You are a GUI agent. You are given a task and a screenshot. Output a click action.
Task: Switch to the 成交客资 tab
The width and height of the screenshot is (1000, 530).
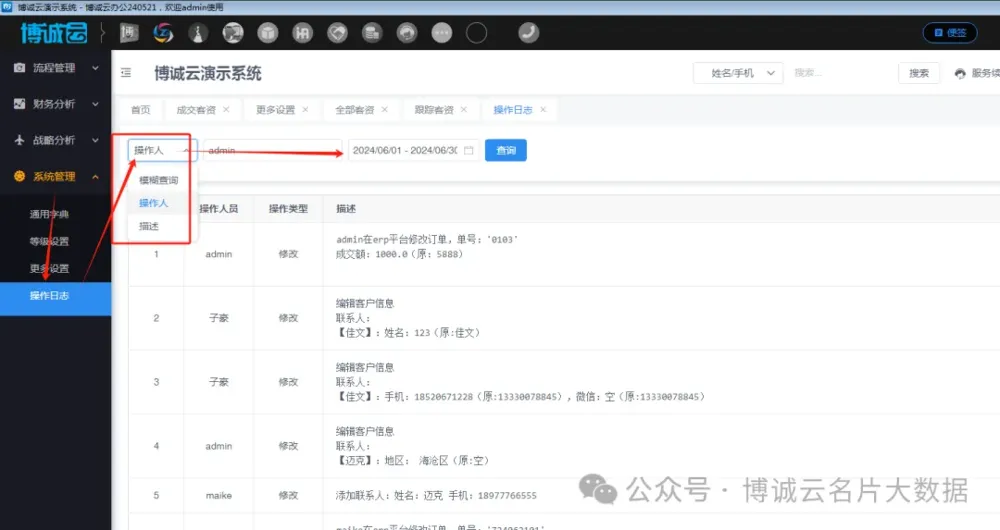196,109
